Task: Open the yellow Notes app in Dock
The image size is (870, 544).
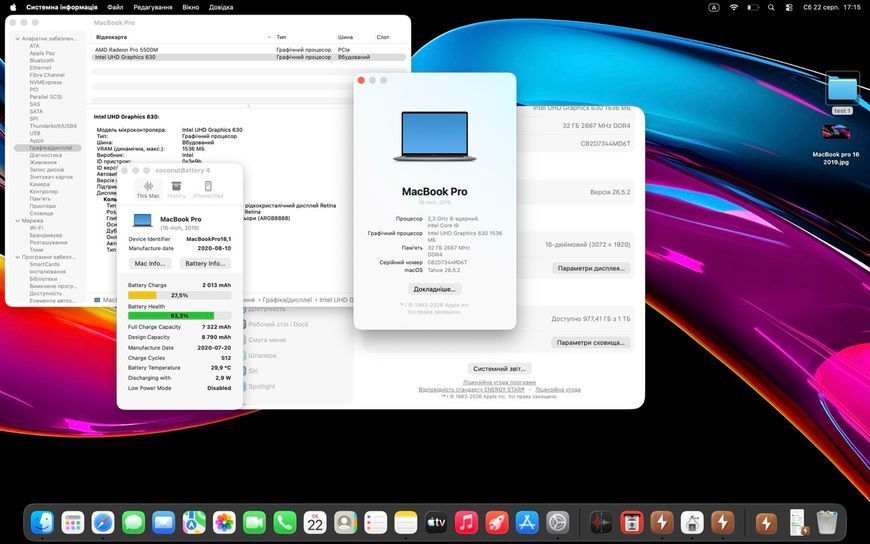Action: coord(406,522)
